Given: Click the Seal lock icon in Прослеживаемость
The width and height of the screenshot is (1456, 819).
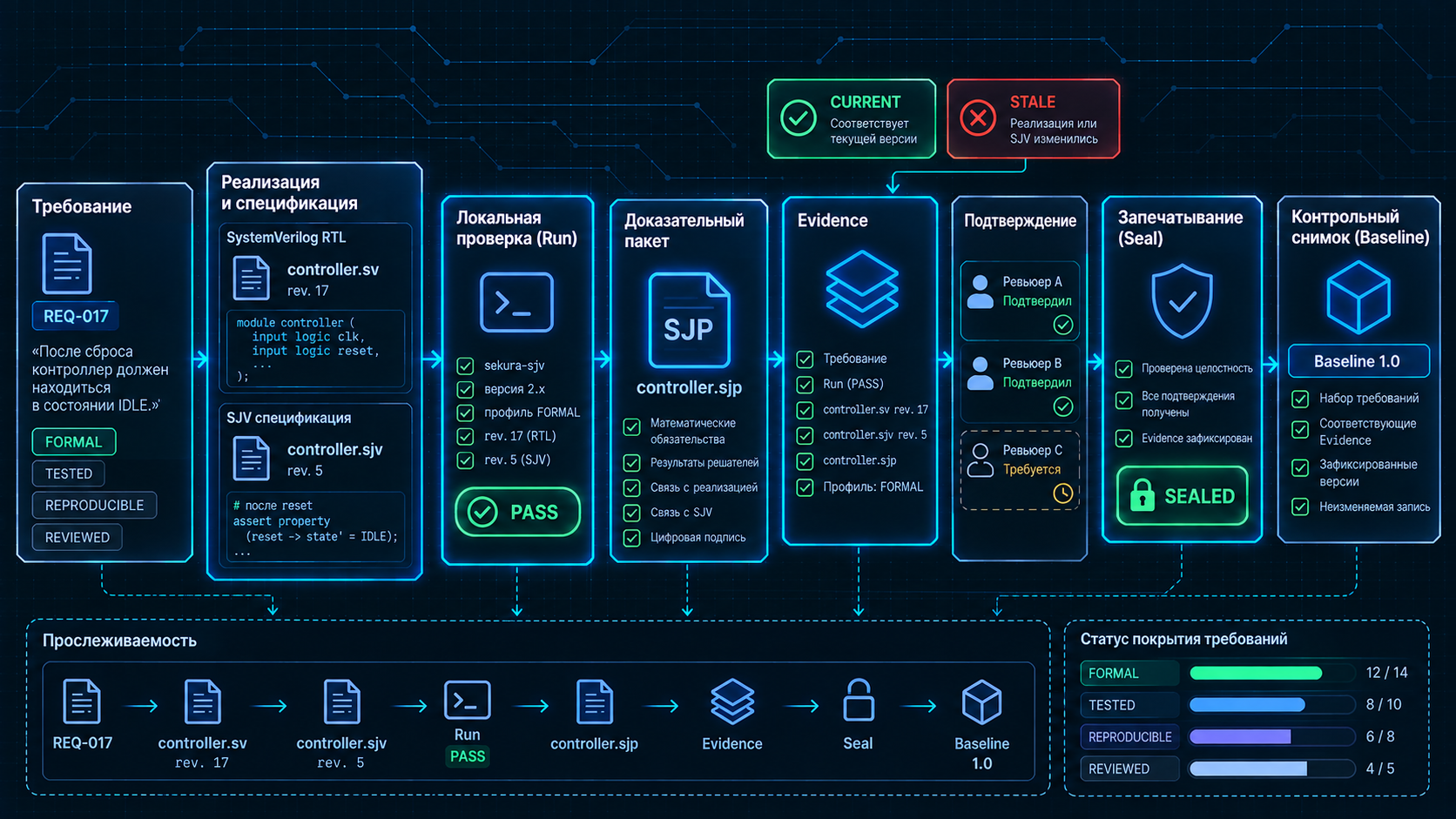Looking at the screenshot, I should [x=858, y=701].
